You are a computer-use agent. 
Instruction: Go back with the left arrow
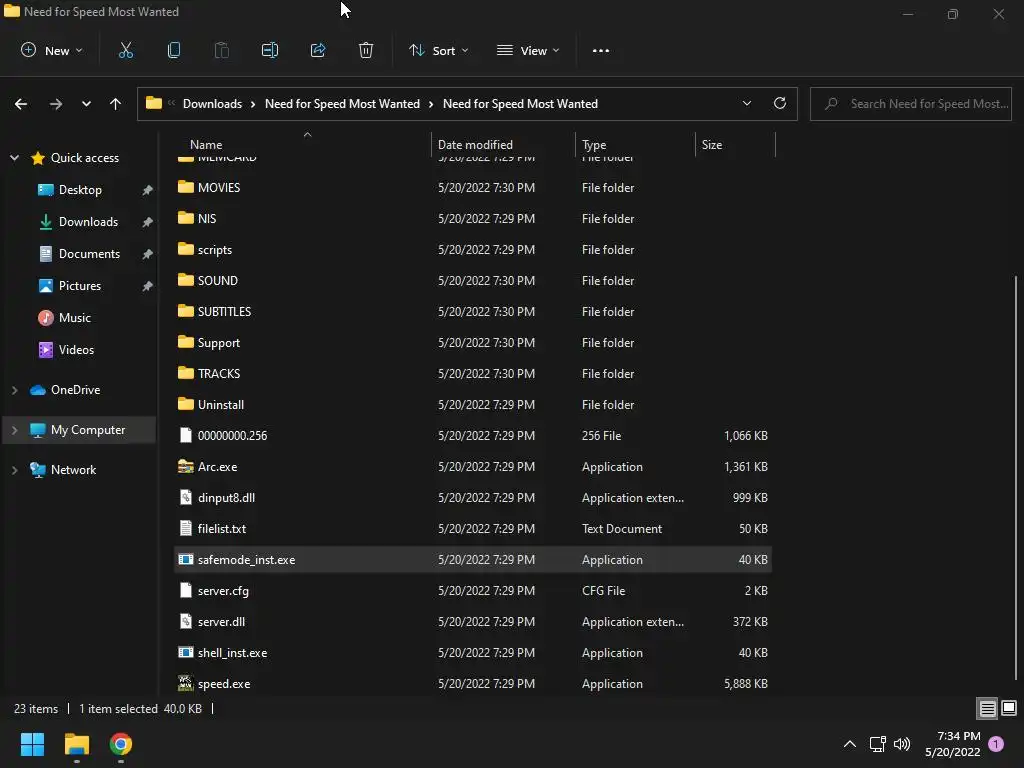click(x=21, y=104)
